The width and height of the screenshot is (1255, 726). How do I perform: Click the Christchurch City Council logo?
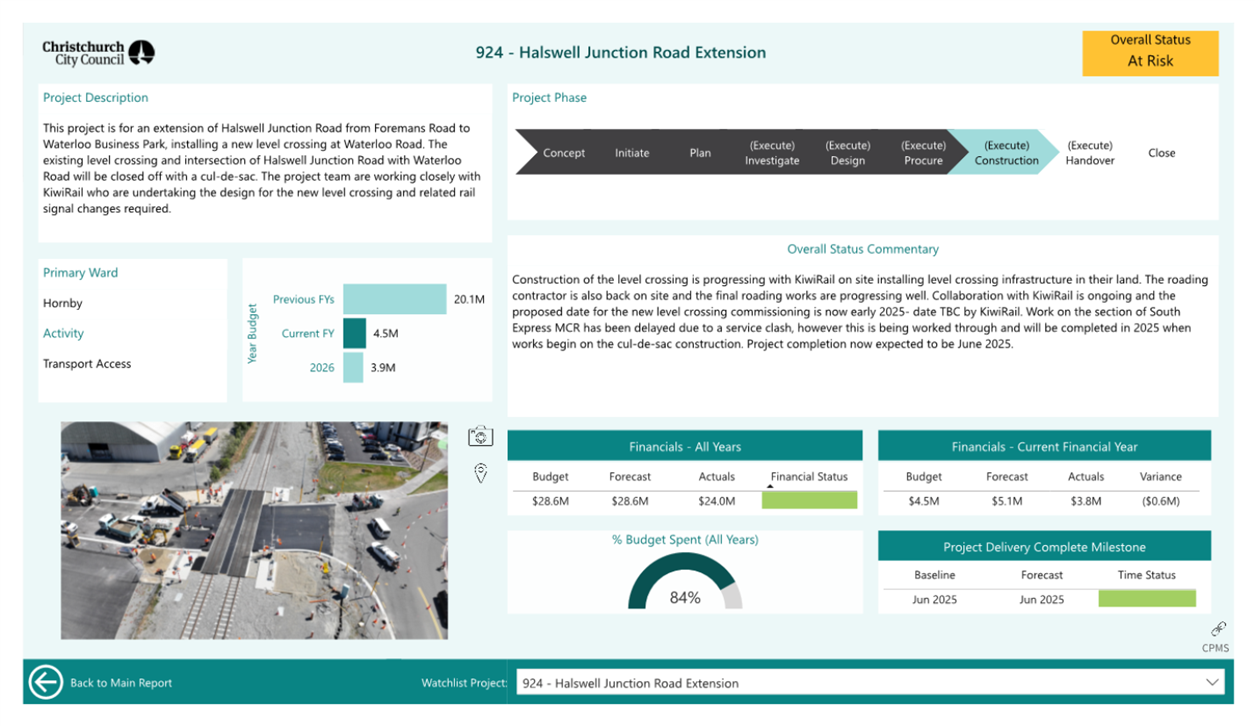point(98,52)
